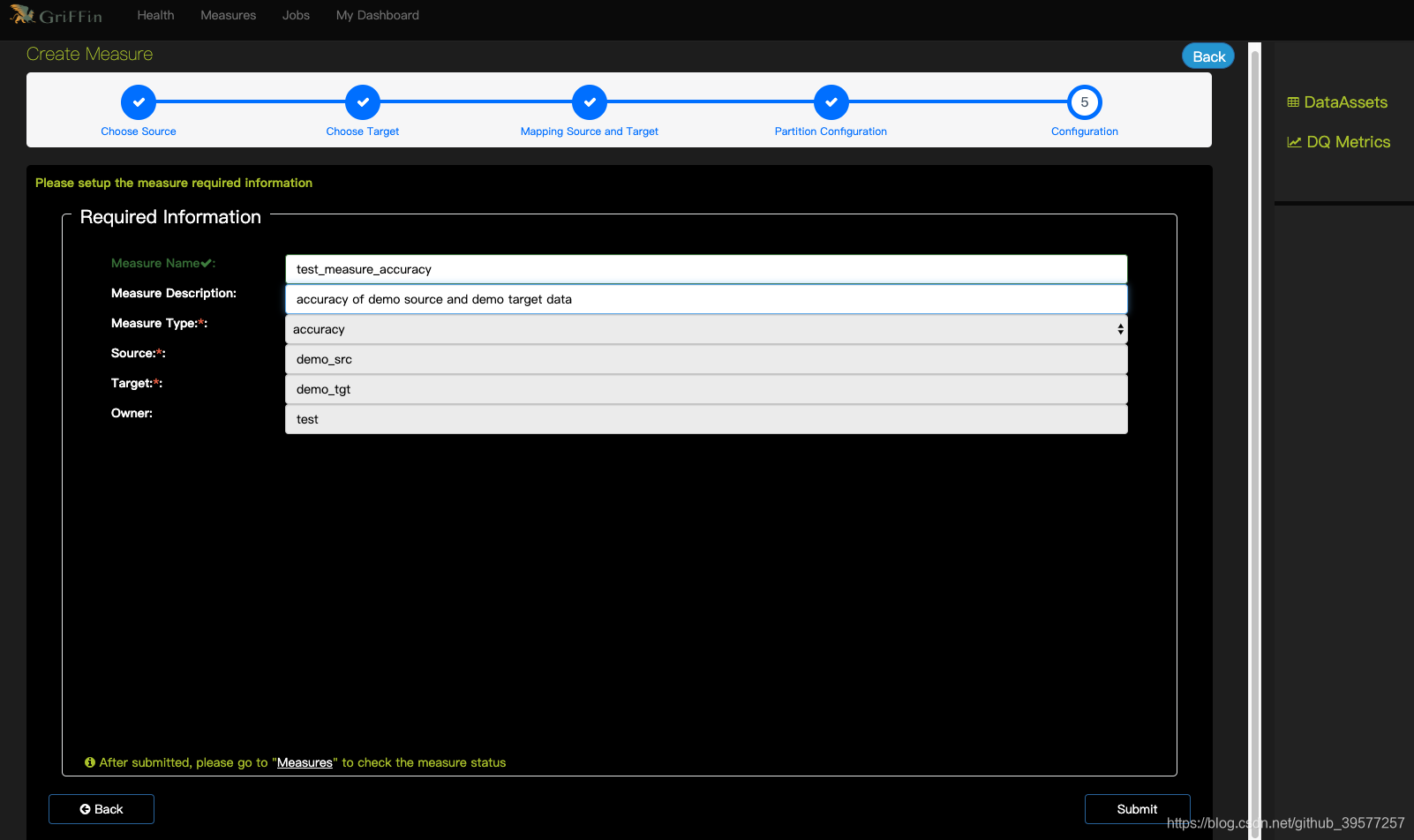Click the Owner field showing test
This screenshot has width=1414, height=840.
click(x=706, y=419)
